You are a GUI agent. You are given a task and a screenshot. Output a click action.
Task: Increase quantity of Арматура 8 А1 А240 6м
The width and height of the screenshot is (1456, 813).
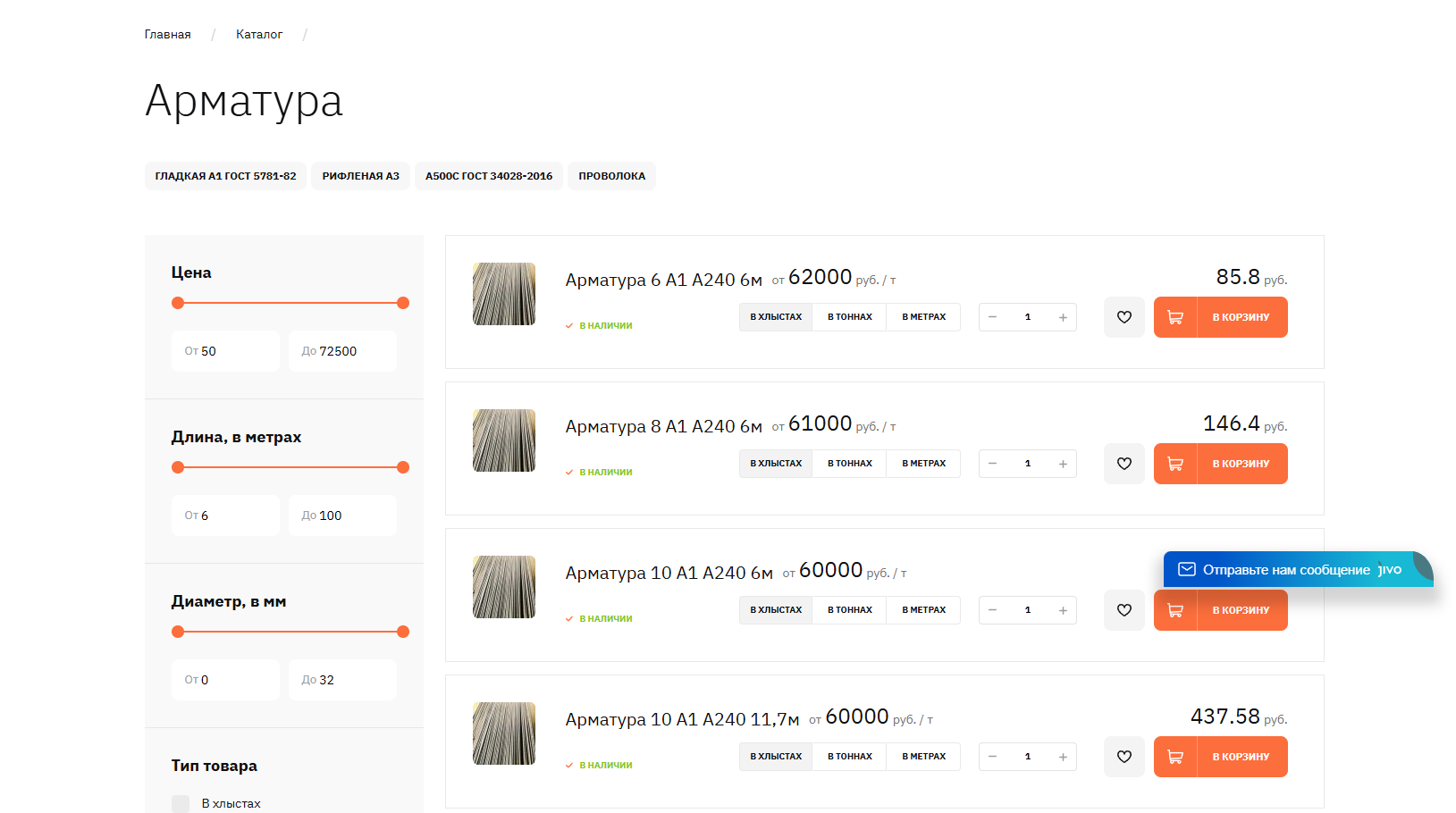(1063, 464)
